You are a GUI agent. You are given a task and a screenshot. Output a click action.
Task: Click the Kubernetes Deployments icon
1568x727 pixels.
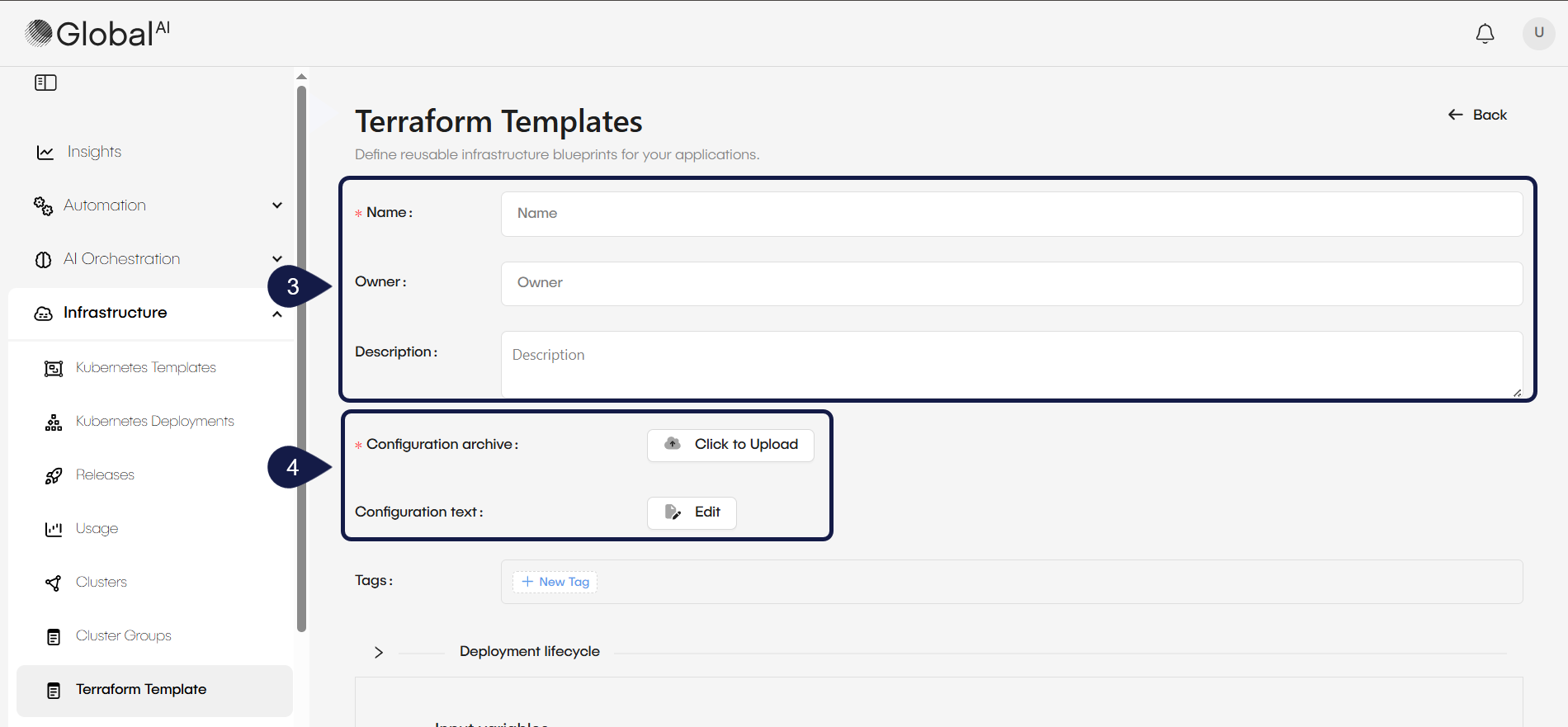tap(54, 423)
